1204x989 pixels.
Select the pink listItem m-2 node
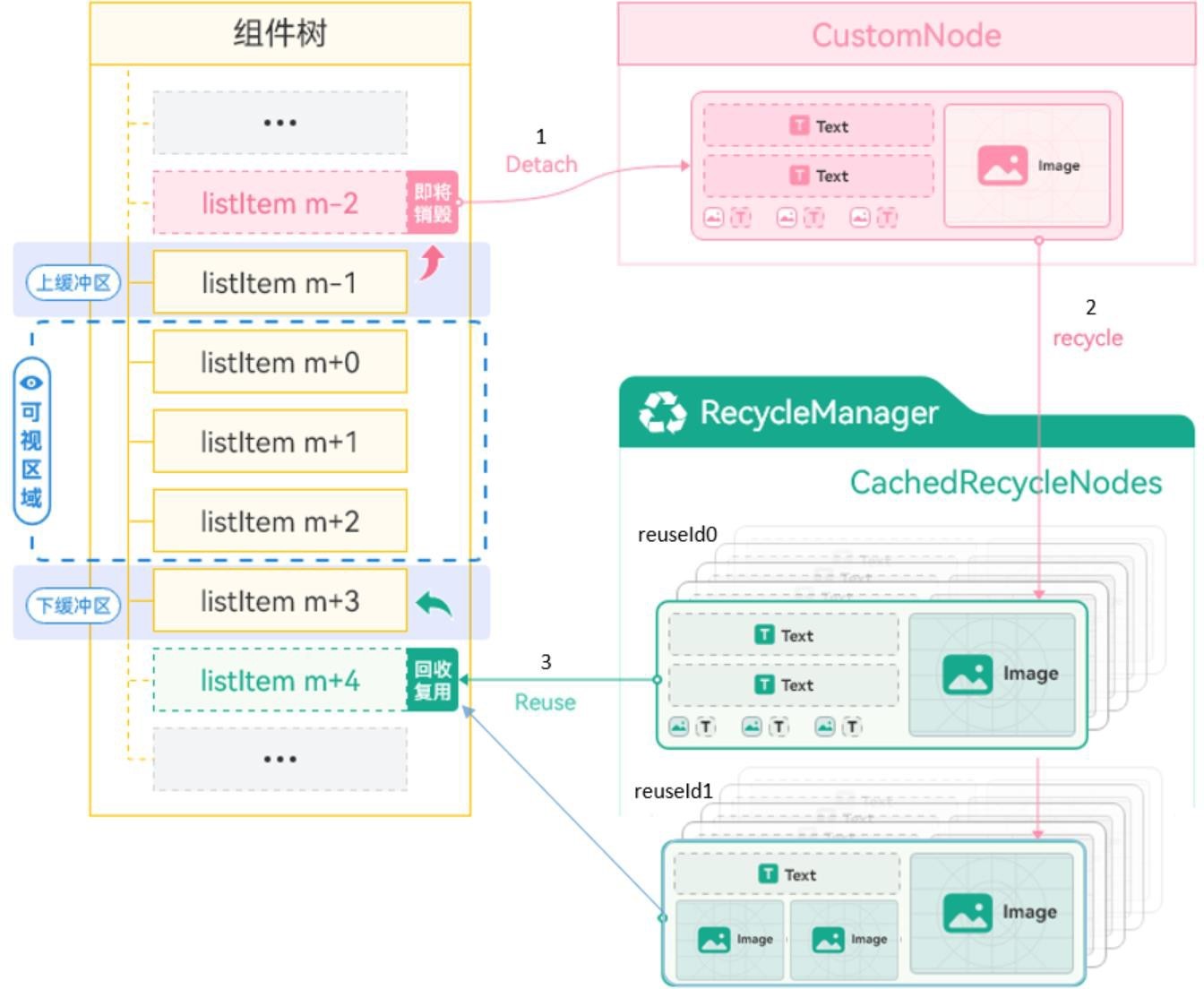coord(279,203)
